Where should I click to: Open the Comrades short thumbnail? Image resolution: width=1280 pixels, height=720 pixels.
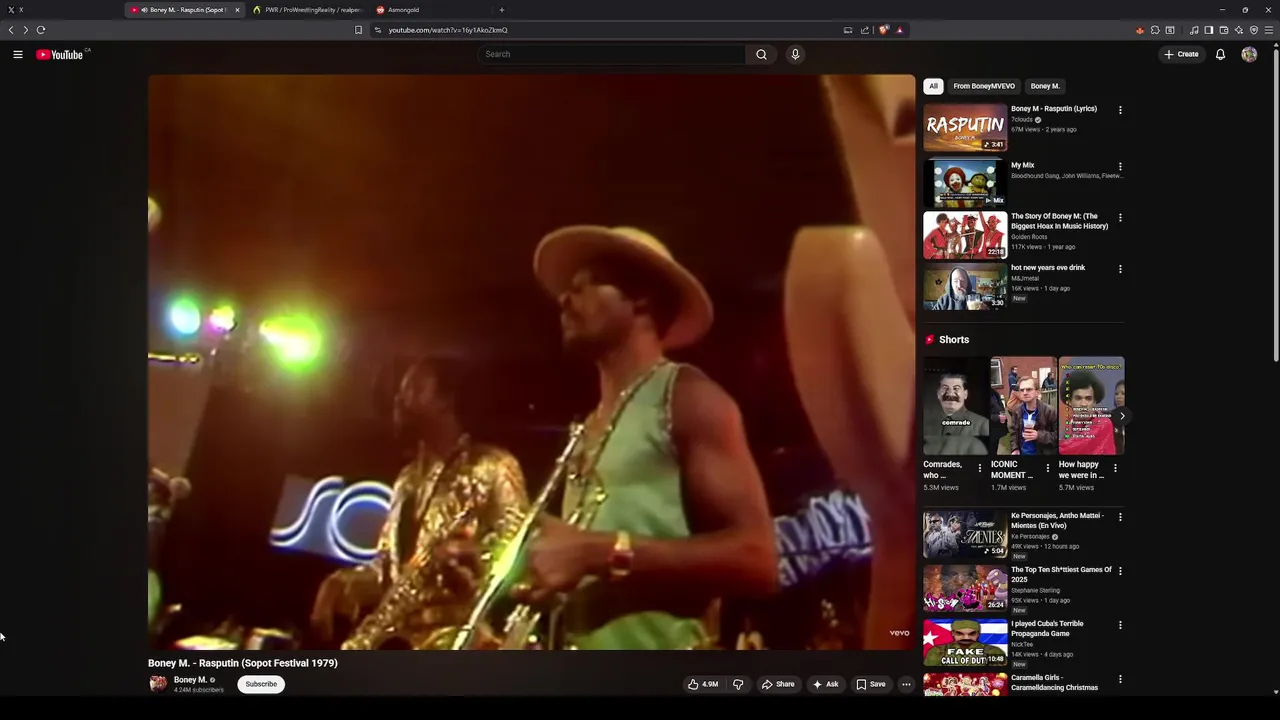pyautogui.click(x=955, y=406)
